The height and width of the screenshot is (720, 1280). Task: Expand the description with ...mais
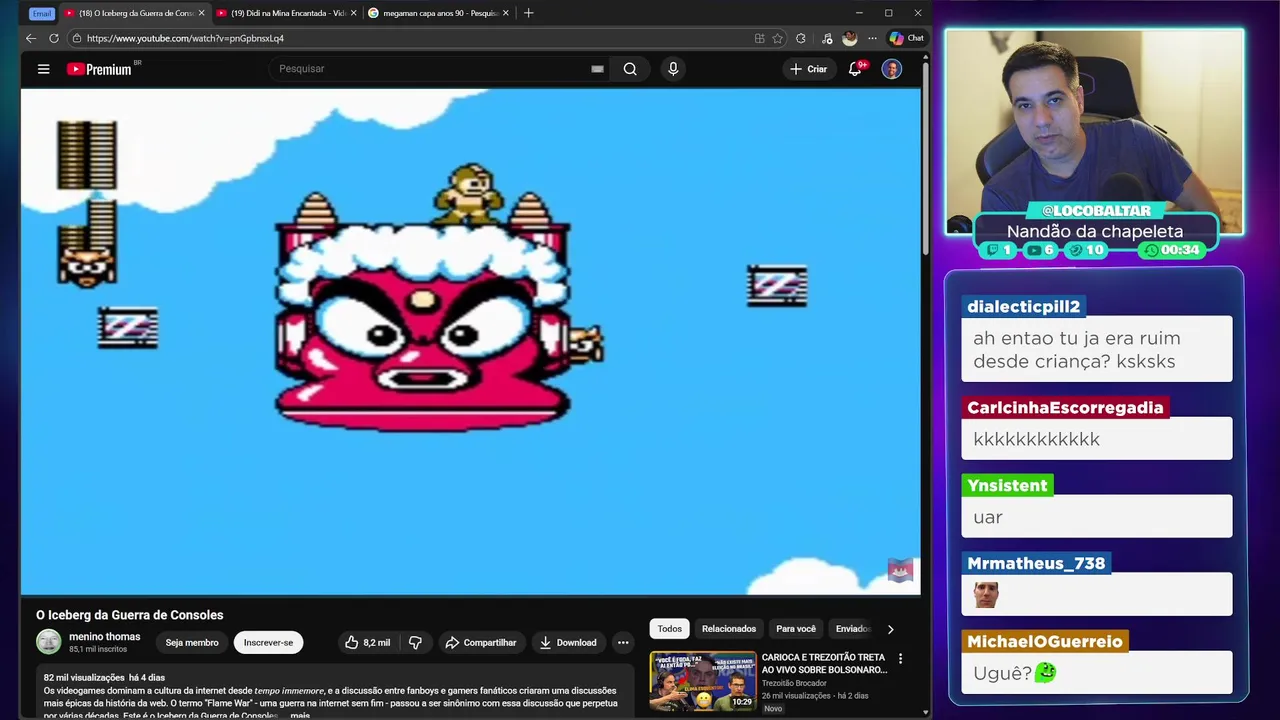(300, 715)
